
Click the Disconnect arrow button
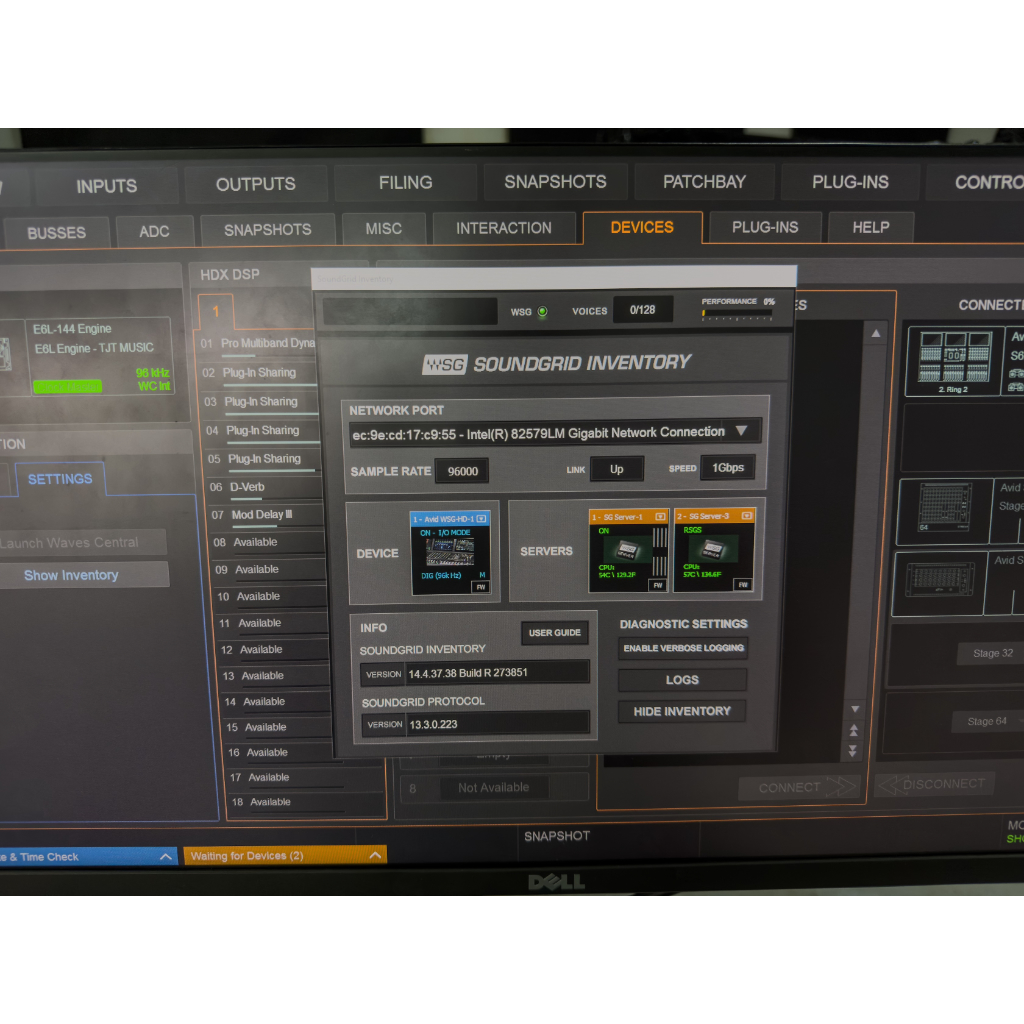coord(935,784)
